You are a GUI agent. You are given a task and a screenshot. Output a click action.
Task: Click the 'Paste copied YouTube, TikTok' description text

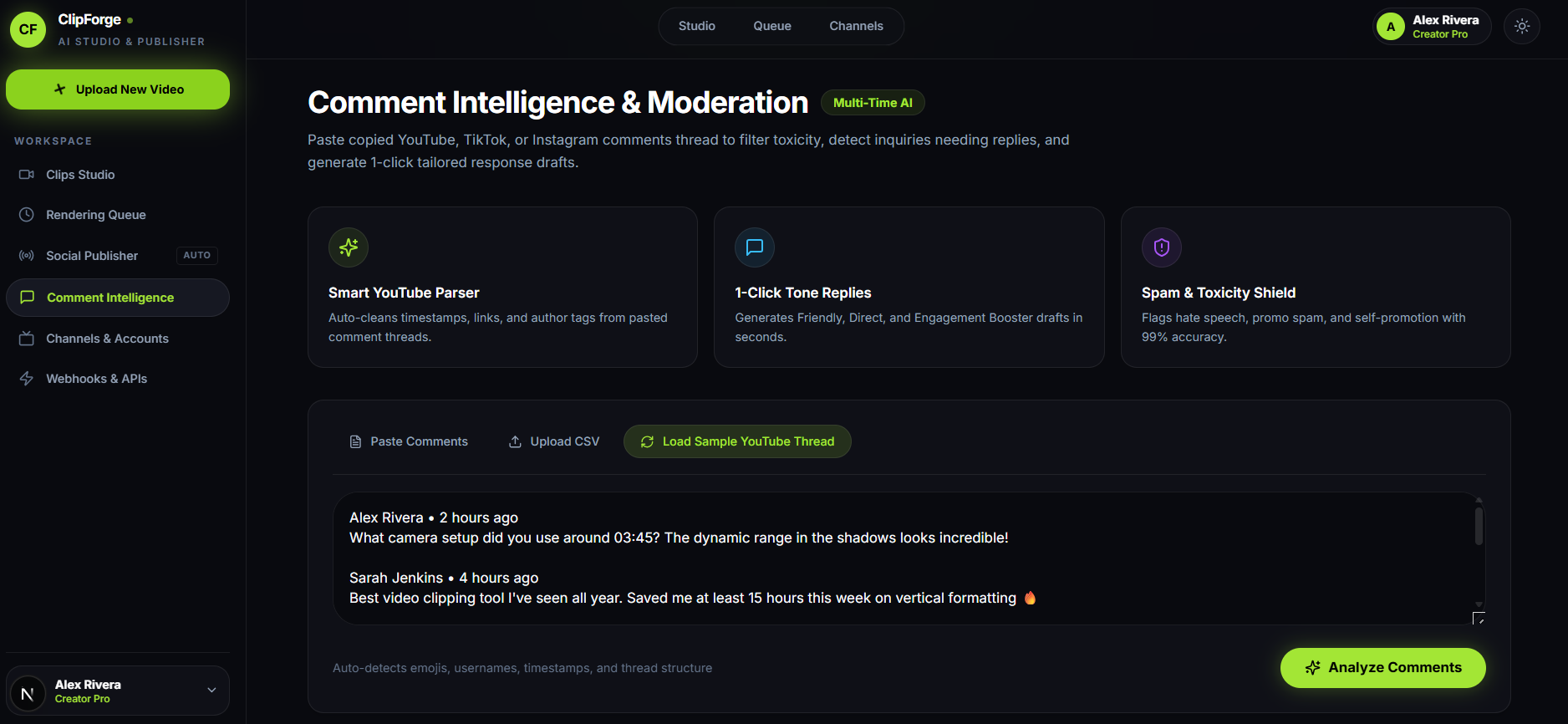click(689, 151)
